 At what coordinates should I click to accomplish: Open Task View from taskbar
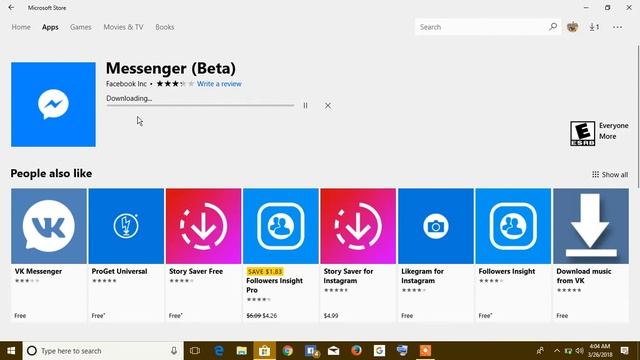pyautogui.click(x=195, y=351)
